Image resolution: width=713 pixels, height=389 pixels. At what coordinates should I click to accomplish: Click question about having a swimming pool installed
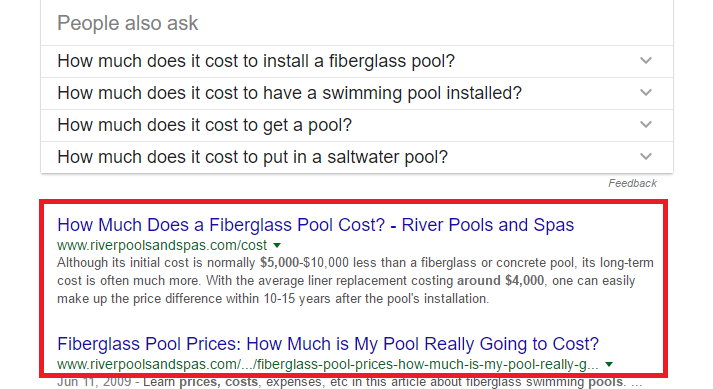pos(289,93)
